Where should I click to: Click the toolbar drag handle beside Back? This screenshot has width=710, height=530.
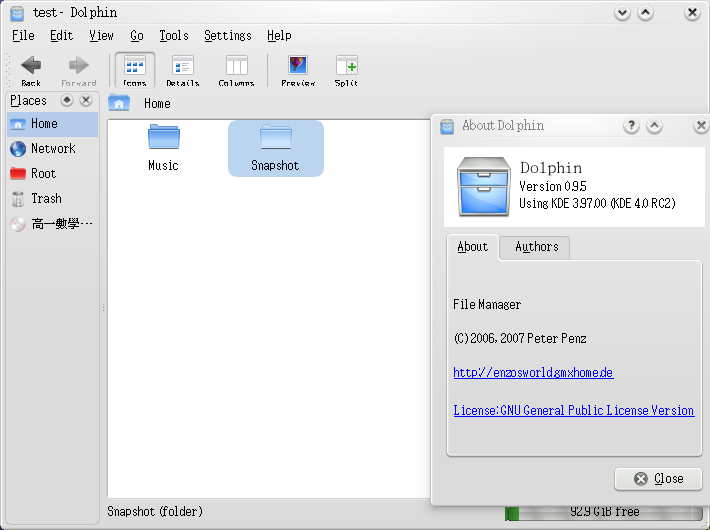tap(8, 70)
